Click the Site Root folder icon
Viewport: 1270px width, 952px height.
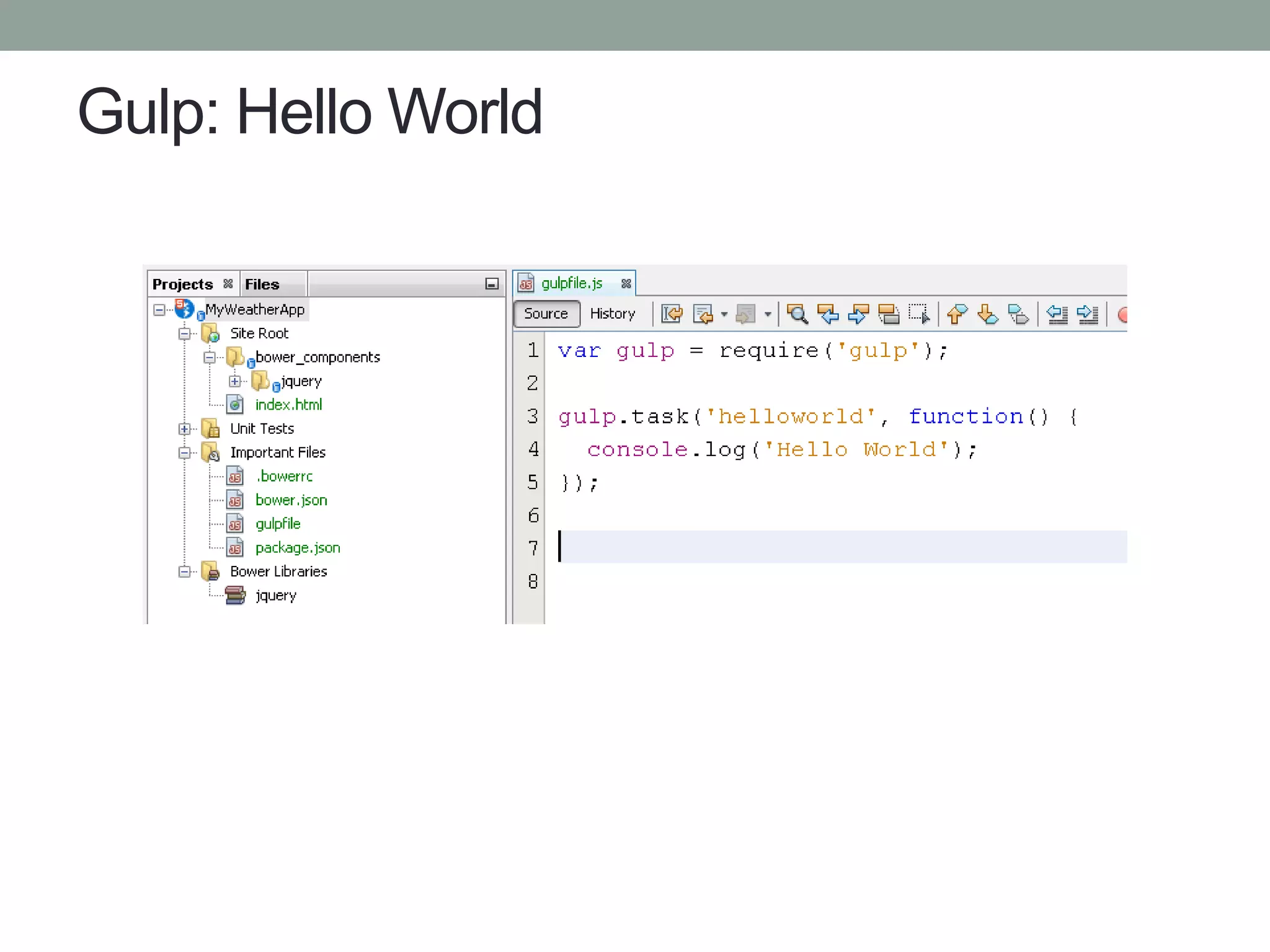(x=211, y=333)
